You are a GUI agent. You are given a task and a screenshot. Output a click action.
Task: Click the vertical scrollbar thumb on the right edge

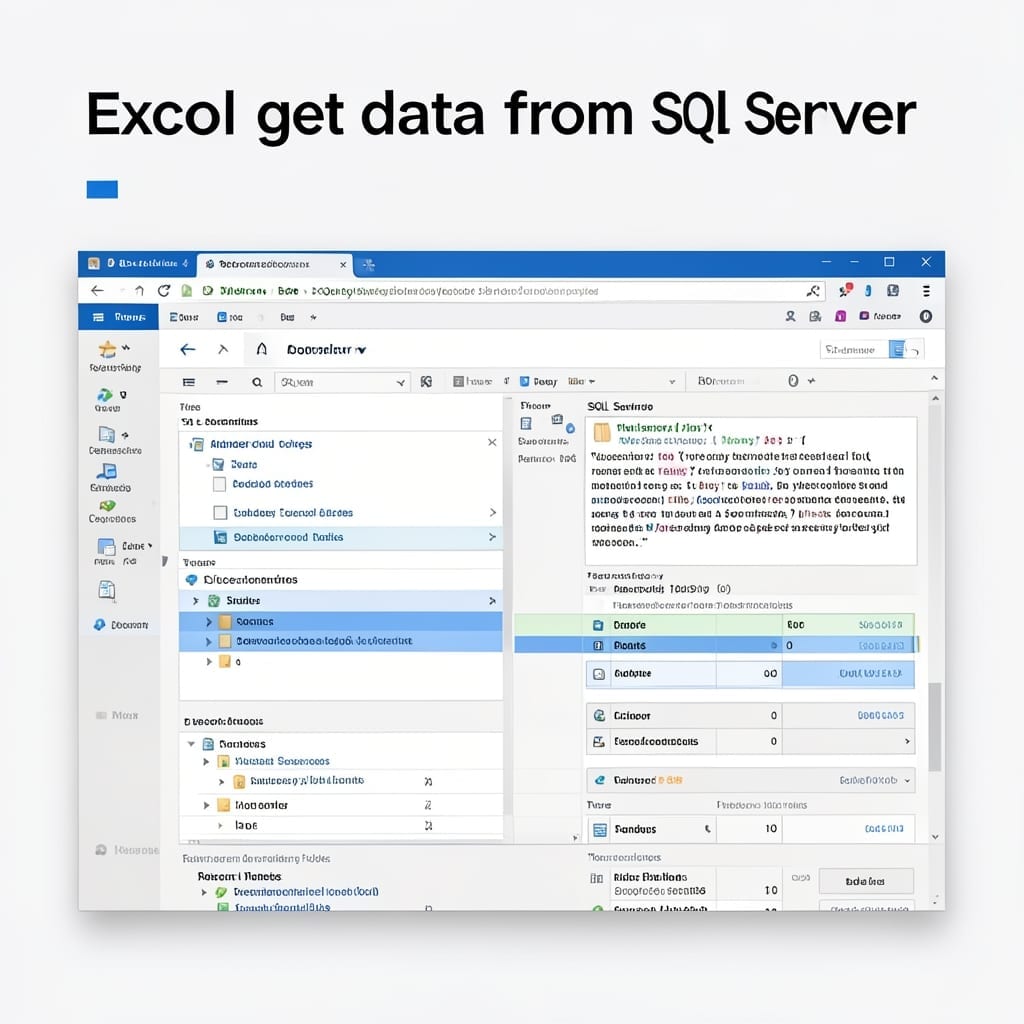coord(935,727)
